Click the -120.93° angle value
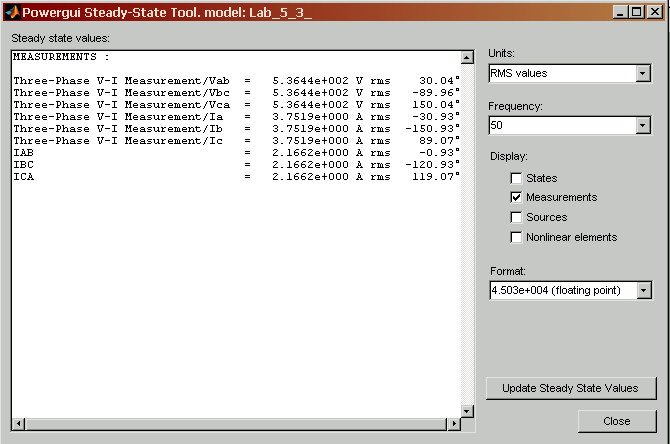Image resolution: width=670 pixels, height=444 pixels. coord(432,165)
